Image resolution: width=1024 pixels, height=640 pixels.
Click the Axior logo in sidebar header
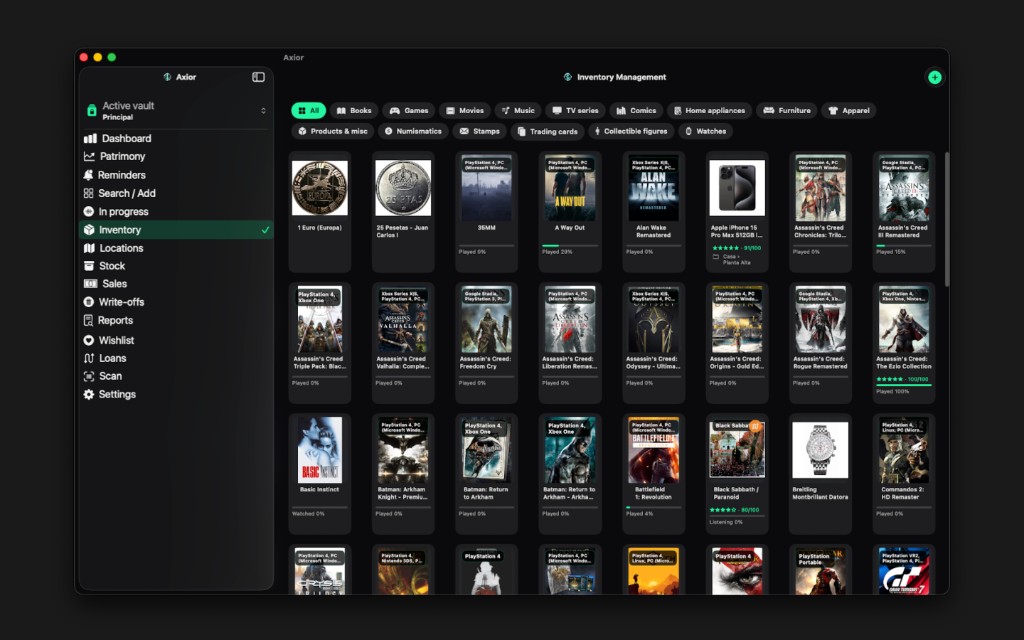pyautogui.click(x=167, y=77)
